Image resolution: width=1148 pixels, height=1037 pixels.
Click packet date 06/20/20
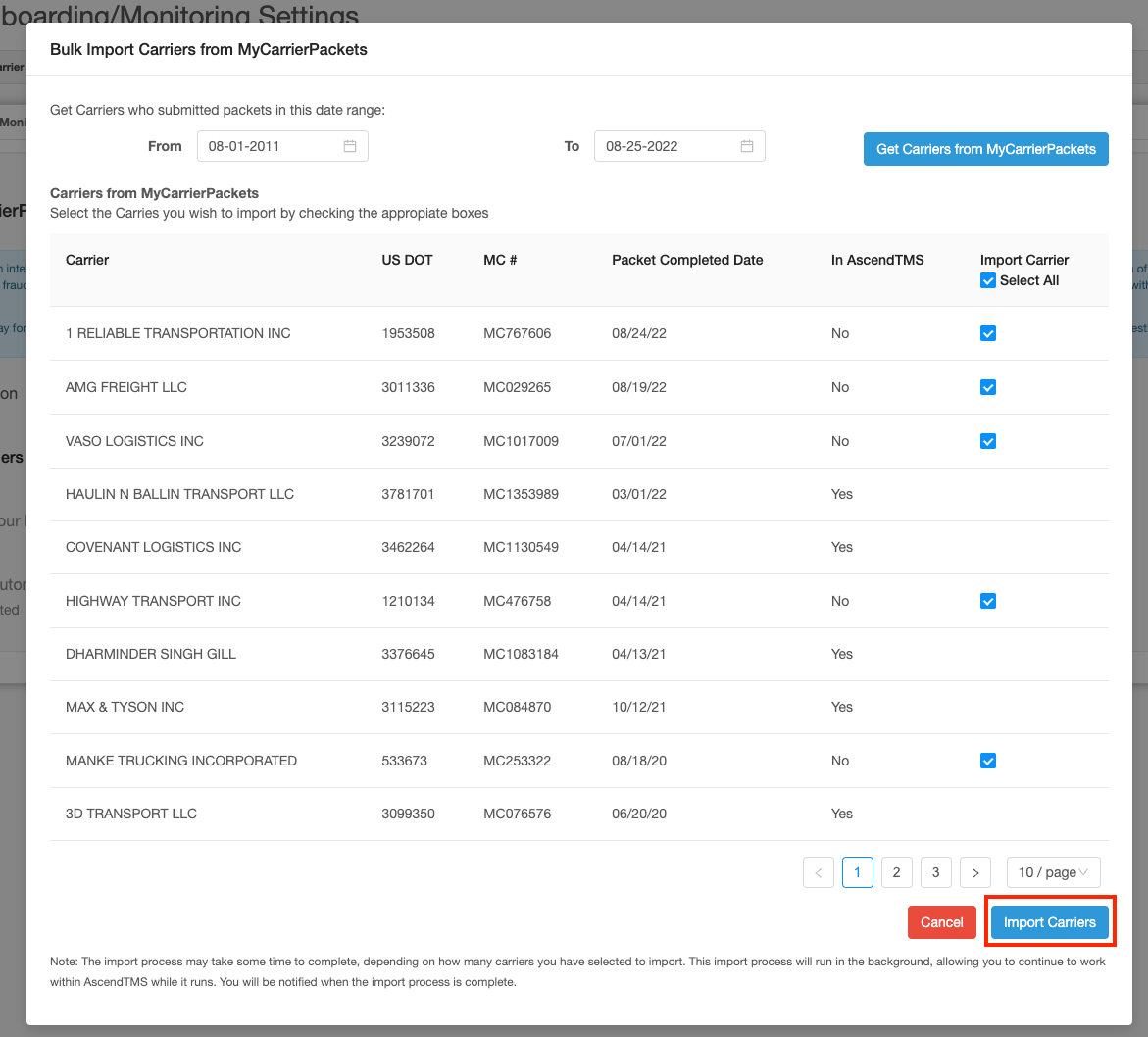click(x=639, y=814)
